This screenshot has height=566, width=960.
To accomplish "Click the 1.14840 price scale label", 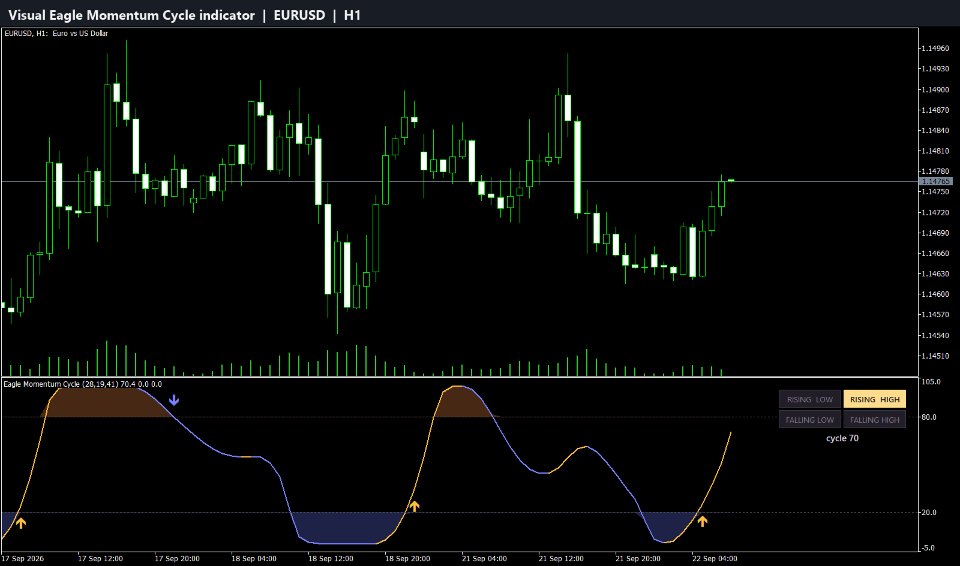I will 935,130.
